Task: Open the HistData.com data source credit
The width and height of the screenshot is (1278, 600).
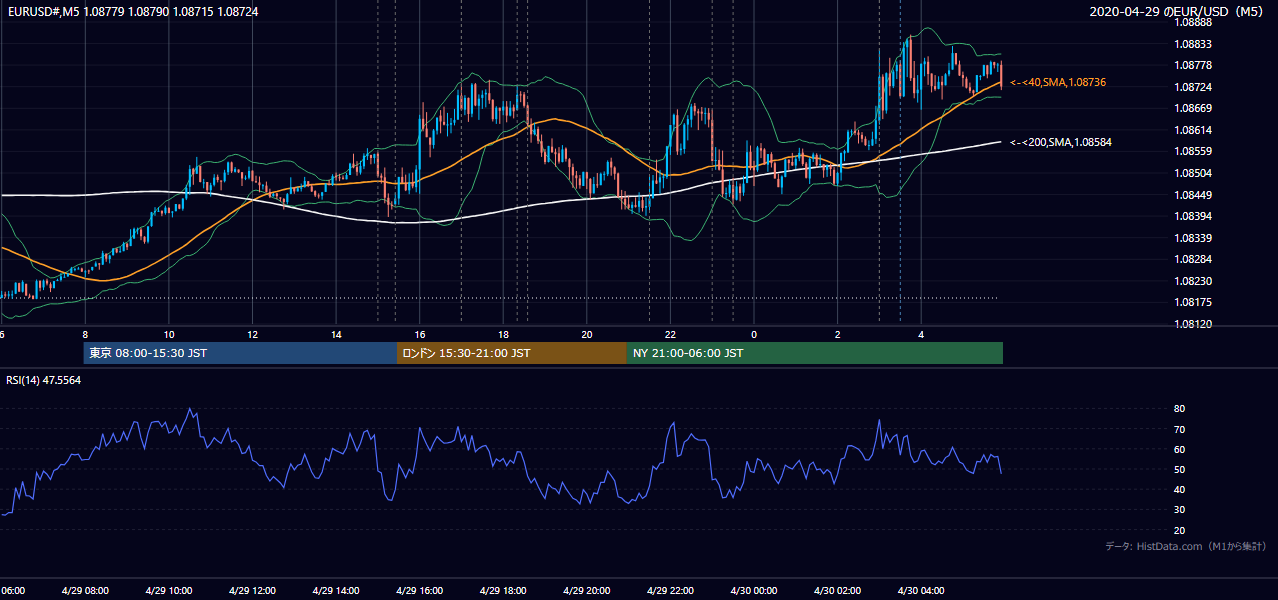Action: 1186,546
